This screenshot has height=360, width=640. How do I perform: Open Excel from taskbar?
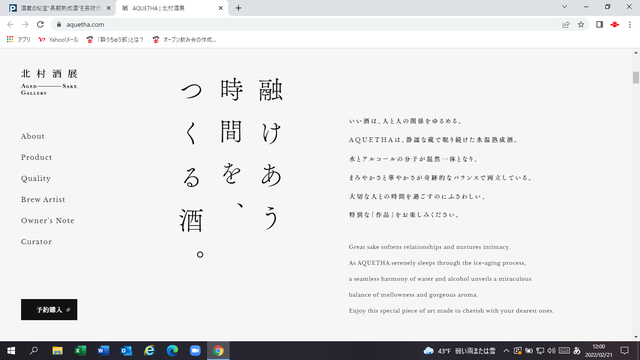[x=80, y=351]
